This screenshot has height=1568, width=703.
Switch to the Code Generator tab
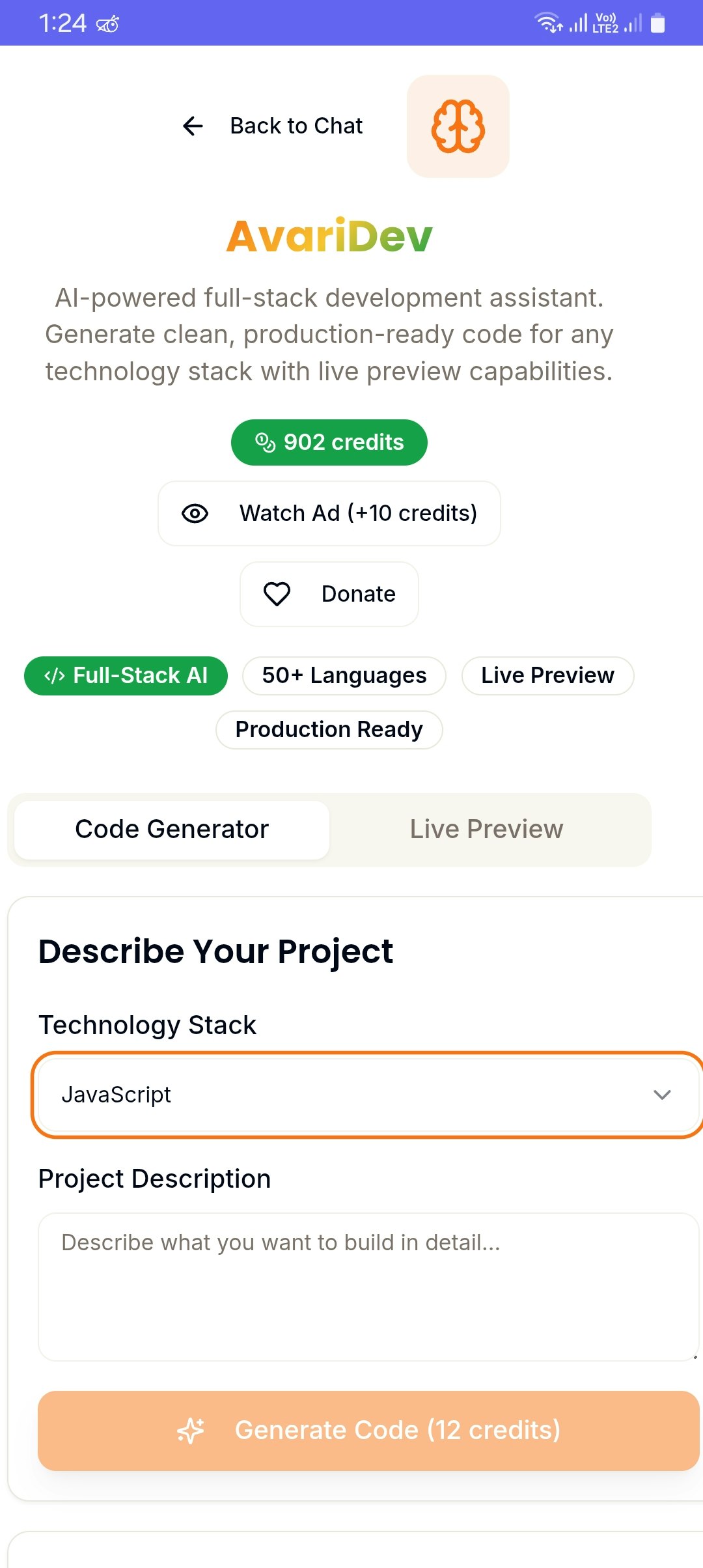click(172, 830)
